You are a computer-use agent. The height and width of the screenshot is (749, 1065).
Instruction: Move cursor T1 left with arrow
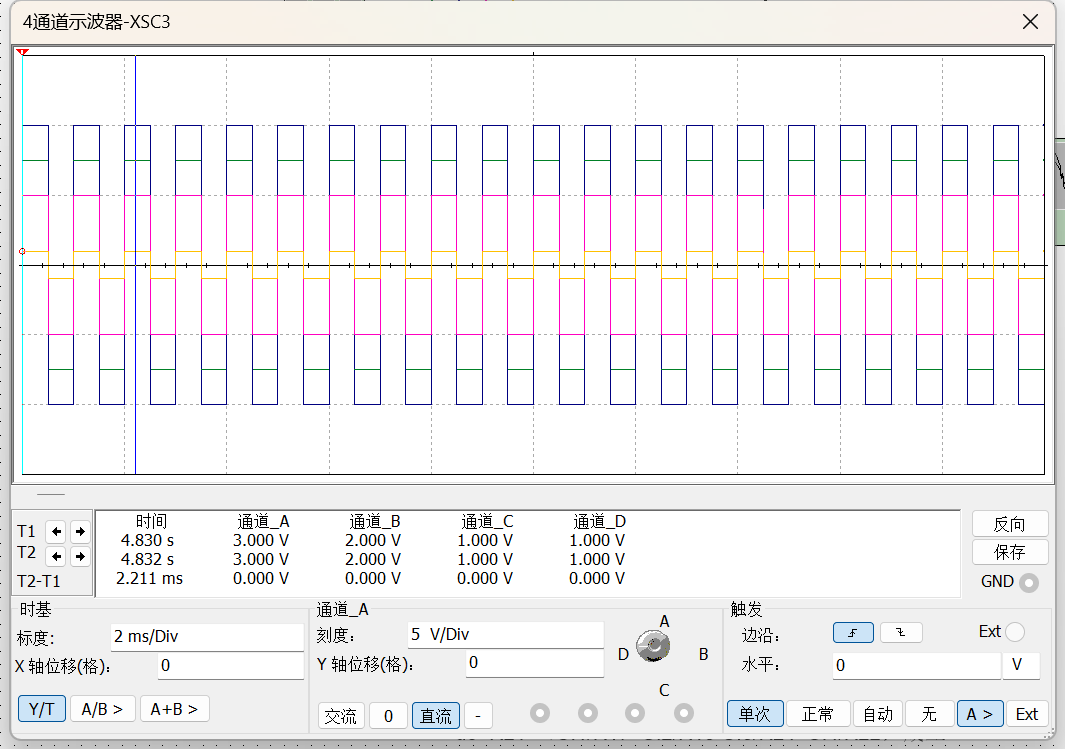tap(56, 531)
